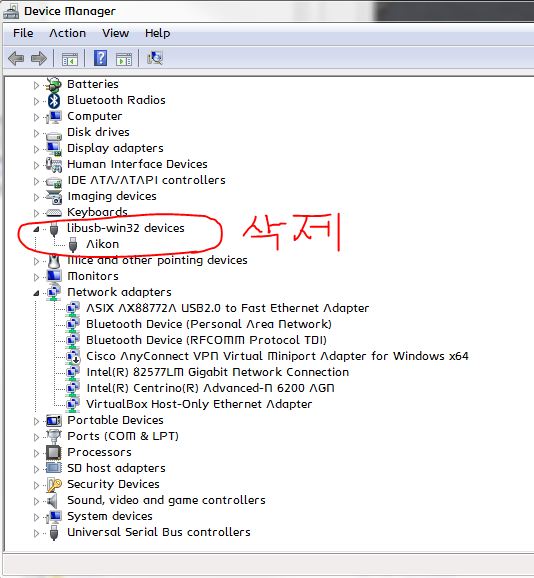
Task: Expand Universal Serial Bus controllers node
Action: (x=36, y=533)
